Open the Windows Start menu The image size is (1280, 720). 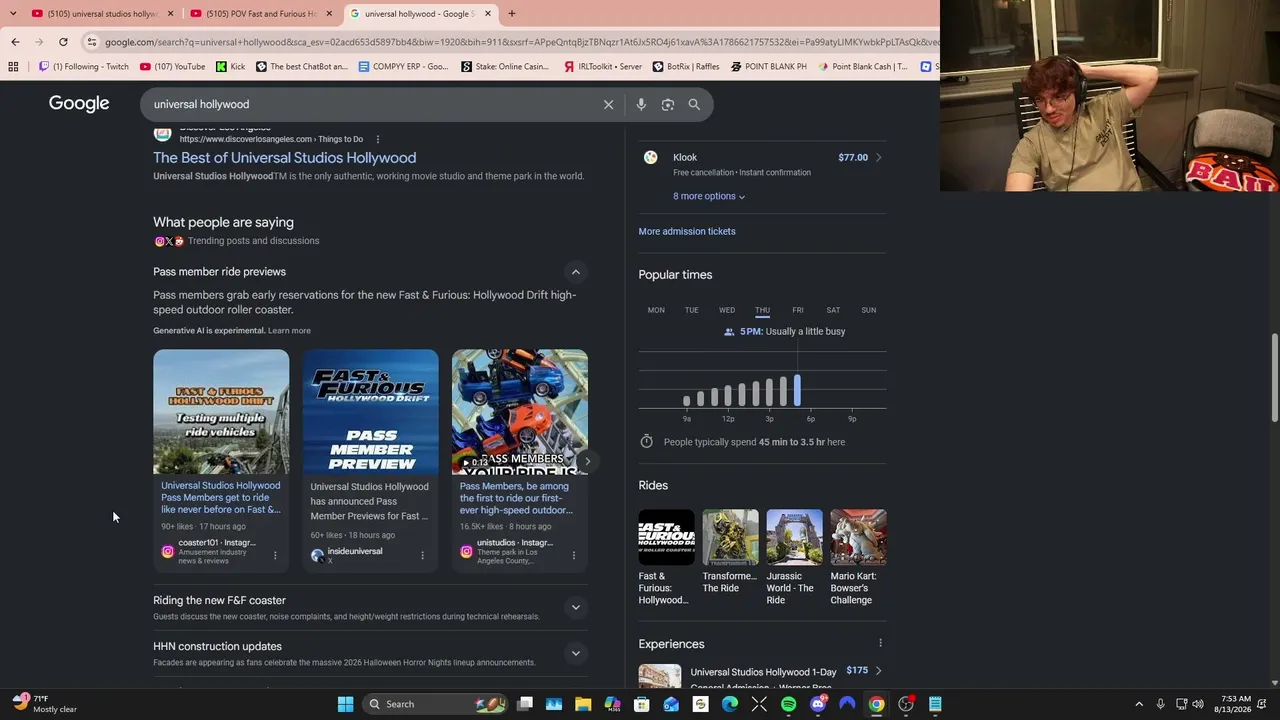345,704
